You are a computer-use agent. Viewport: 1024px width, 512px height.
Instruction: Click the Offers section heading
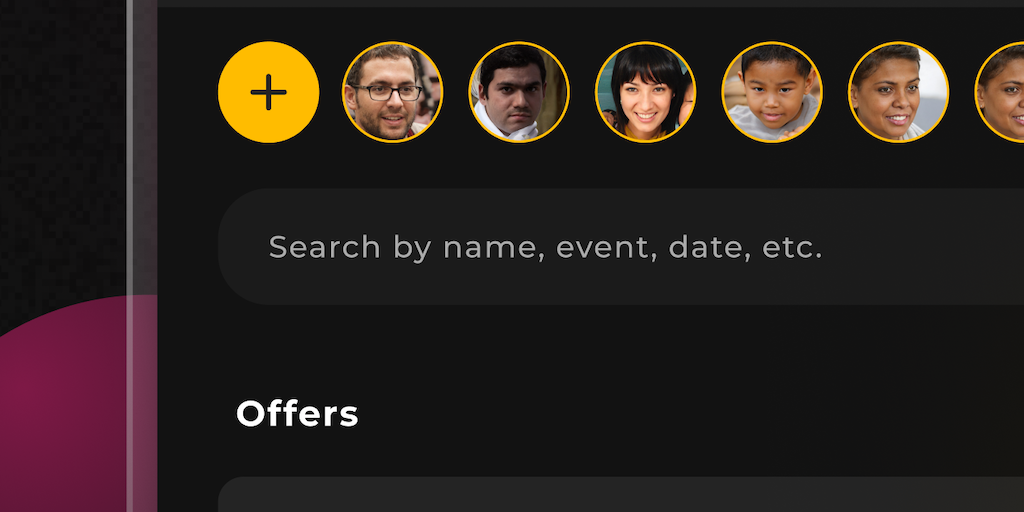pyautogui.click(x=297, y=414)
